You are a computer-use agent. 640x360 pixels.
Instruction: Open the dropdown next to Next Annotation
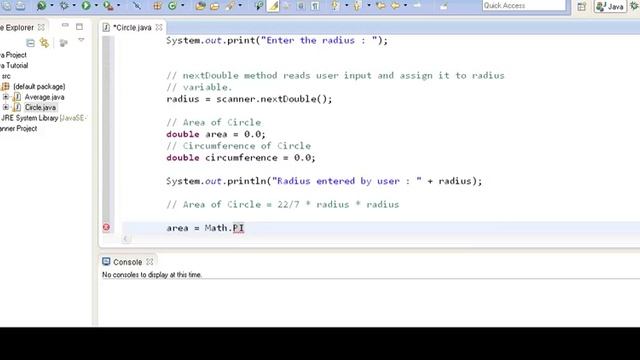(347, 5)
